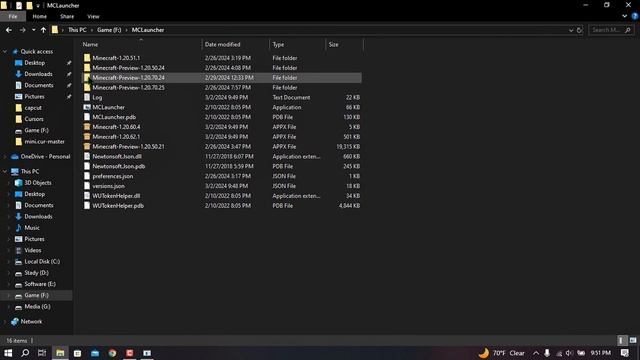Image resolution: width=640 pixels, height=360 pixels.
Task: Select the Minecraft-1.20.62.1 APPX icon
Action: click(87, 137)
